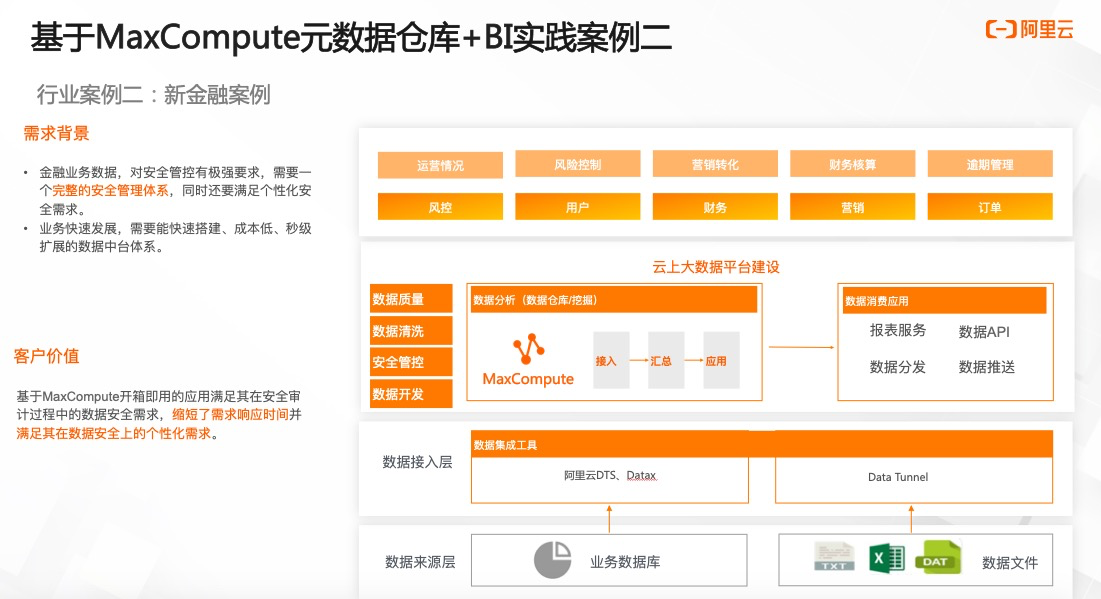The width and height of the screenshot is (1101, 599).
Task: Click the 数据质量 block
Action: pyautogui.click(x=411, y=298)
